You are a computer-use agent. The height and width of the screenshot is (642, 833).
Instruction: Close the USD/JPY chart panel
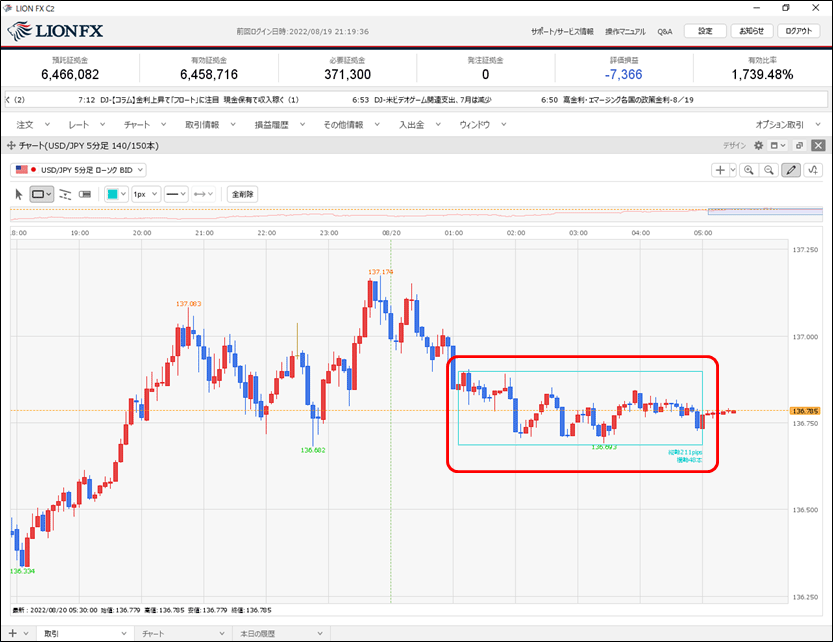(x=819, y=146)
